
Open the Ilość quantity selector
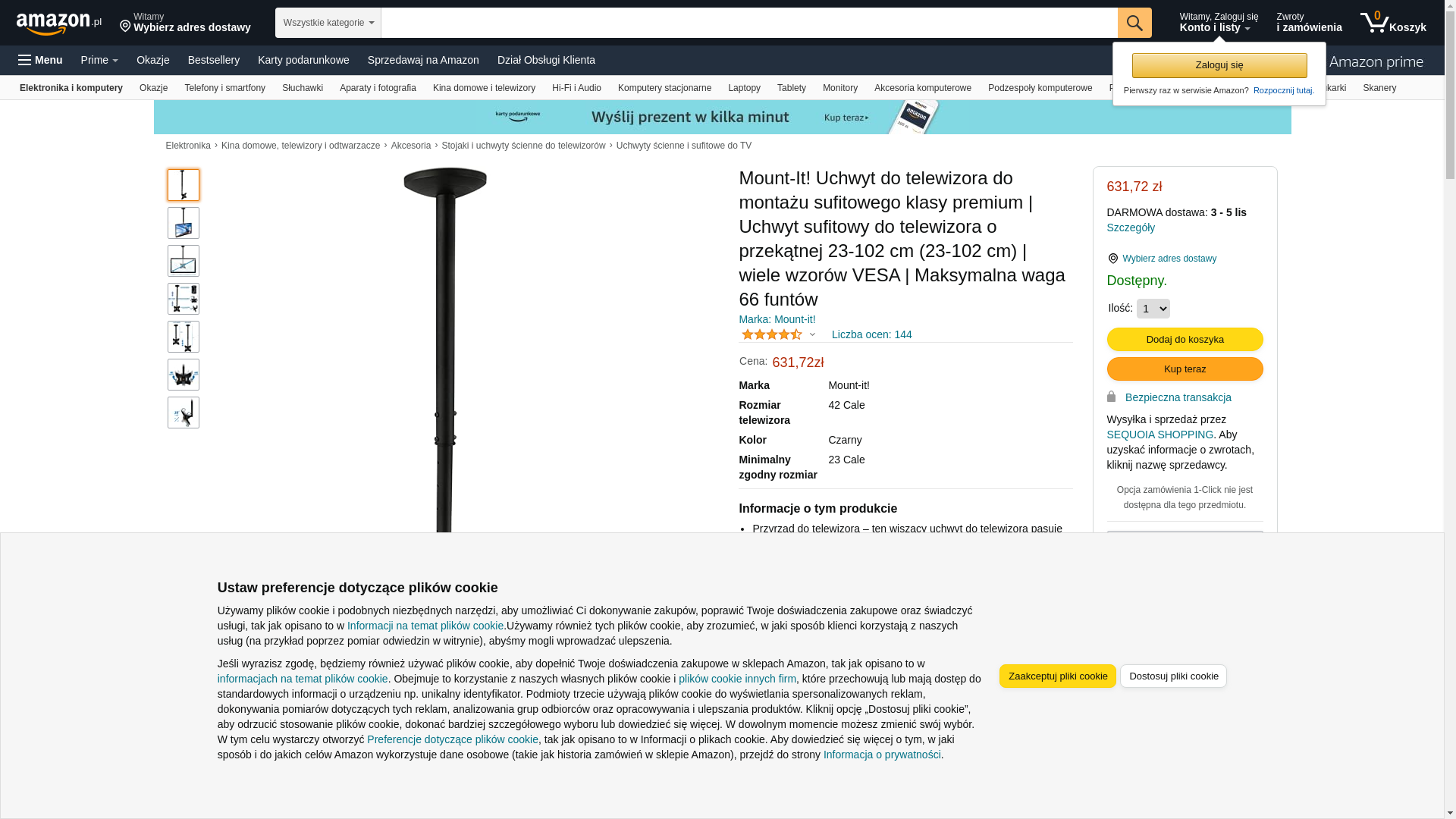(1153, 309)
